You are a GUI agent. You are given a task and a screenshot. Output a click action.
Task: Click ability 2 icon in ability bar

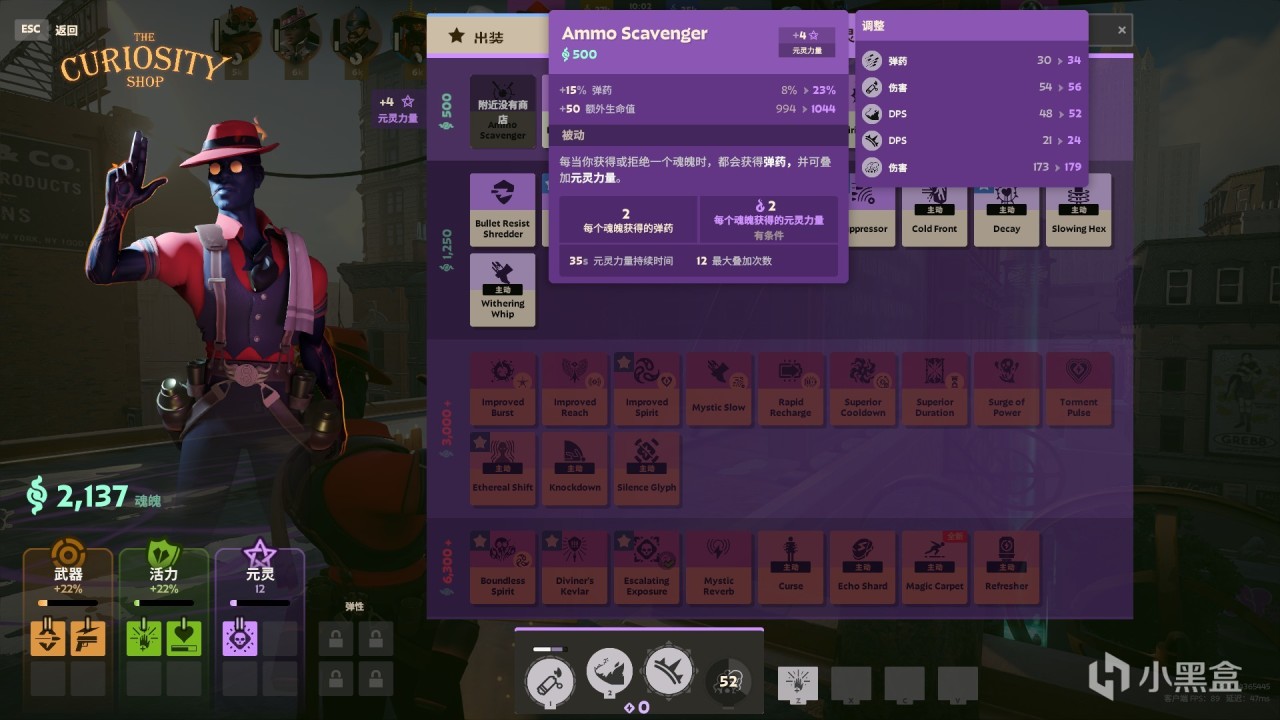click(x=610, y=673)
